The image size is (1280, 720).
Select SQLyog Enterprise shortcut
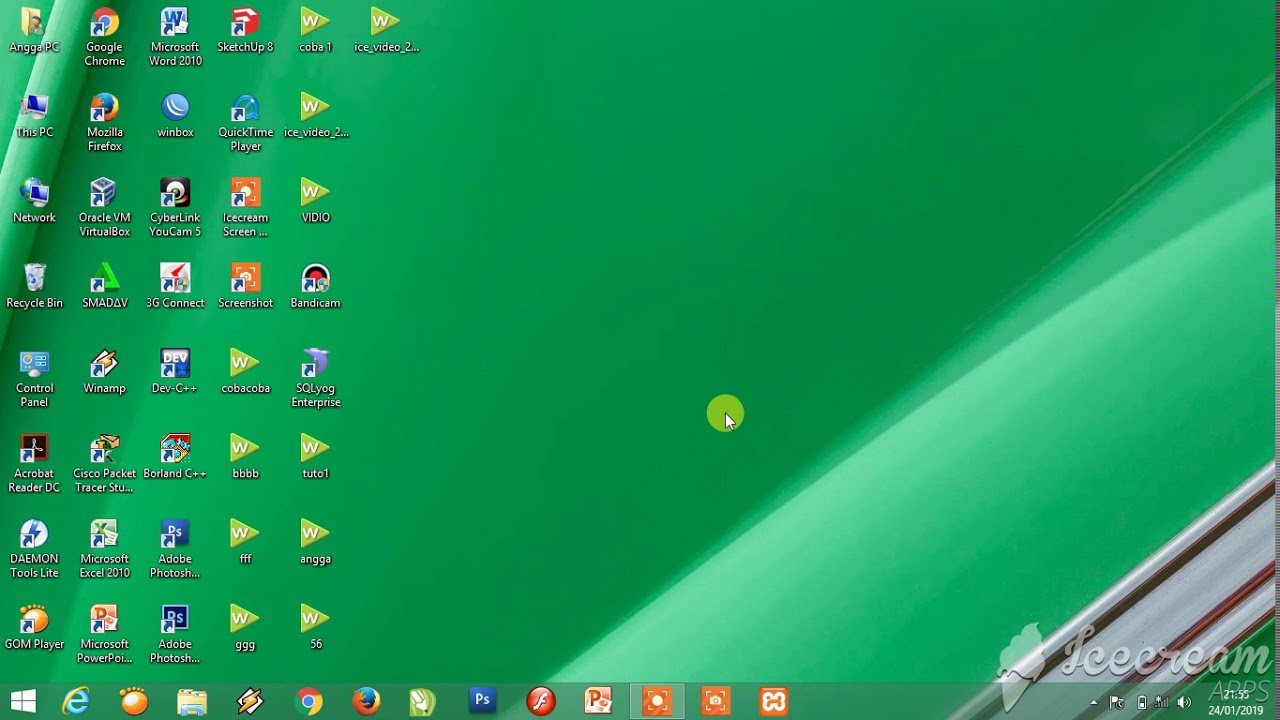coord(315,379)
